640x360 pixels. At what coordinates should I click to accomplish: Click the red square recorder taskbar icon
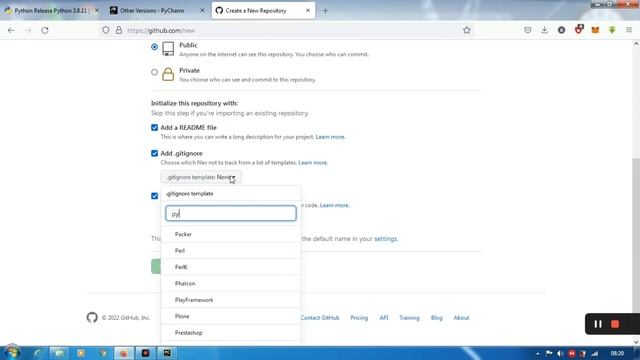coord(145,353)
